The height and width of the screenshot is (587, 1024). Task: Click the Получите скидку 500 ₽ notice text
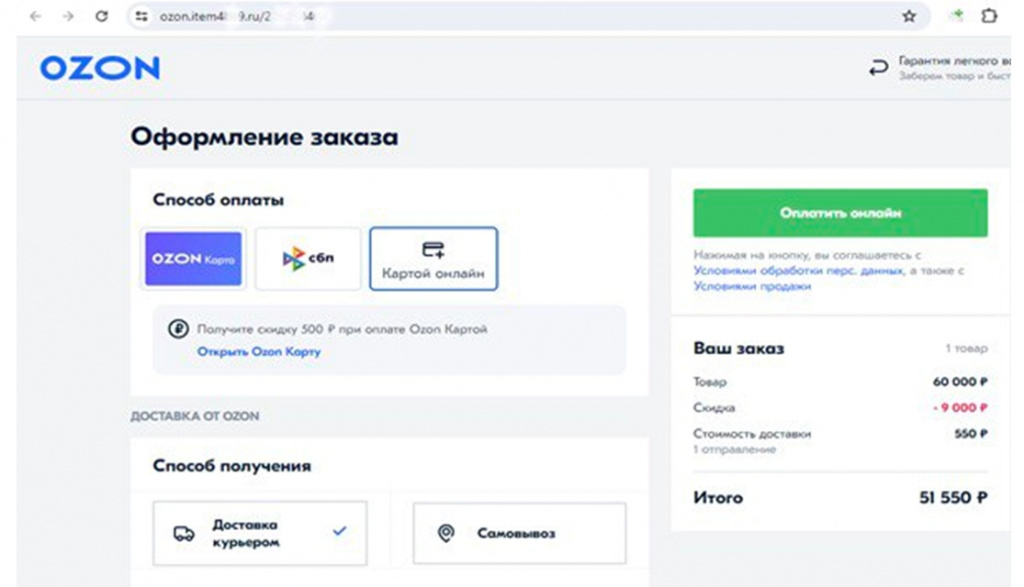pyautogui.click(x=342, y=329)
